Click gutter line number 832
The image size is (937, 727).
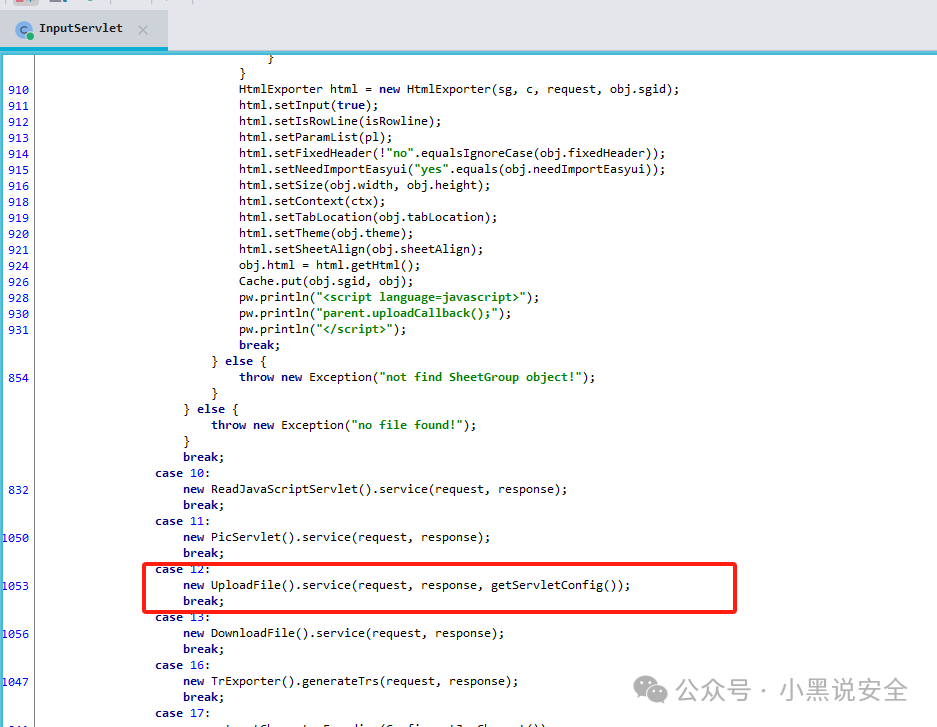(18, 490)
